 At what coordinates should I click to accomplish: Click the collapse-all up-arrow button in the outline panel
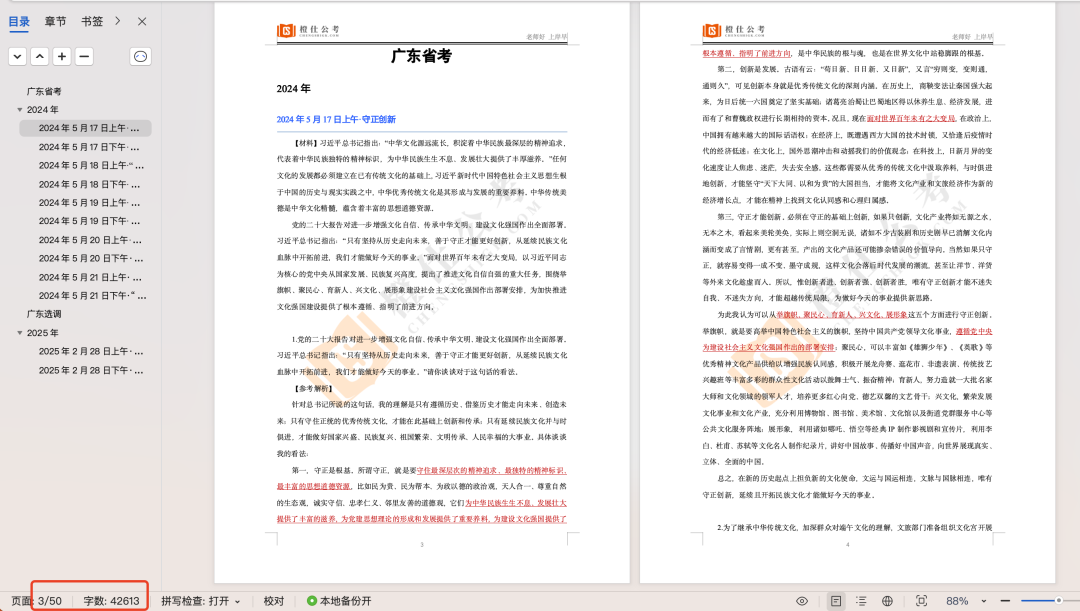tap(39, 56)
